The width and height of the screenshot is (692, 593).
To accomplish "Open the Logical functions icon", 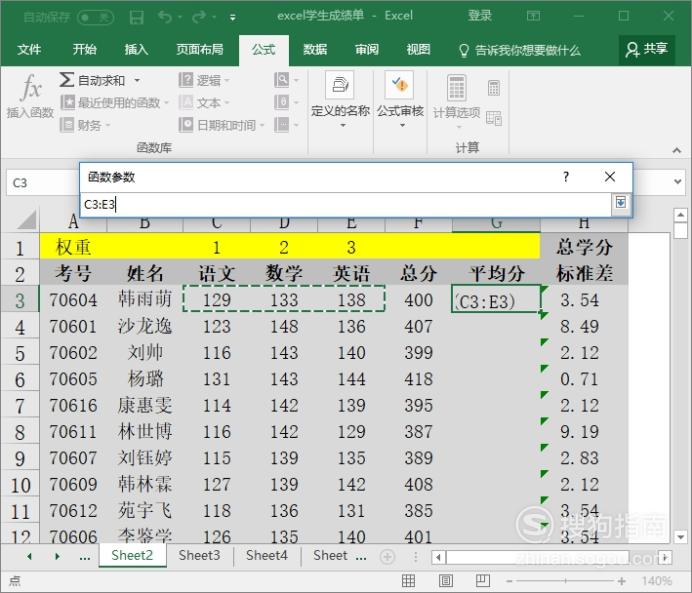I will pyautogui.click(x=186, y=80).
